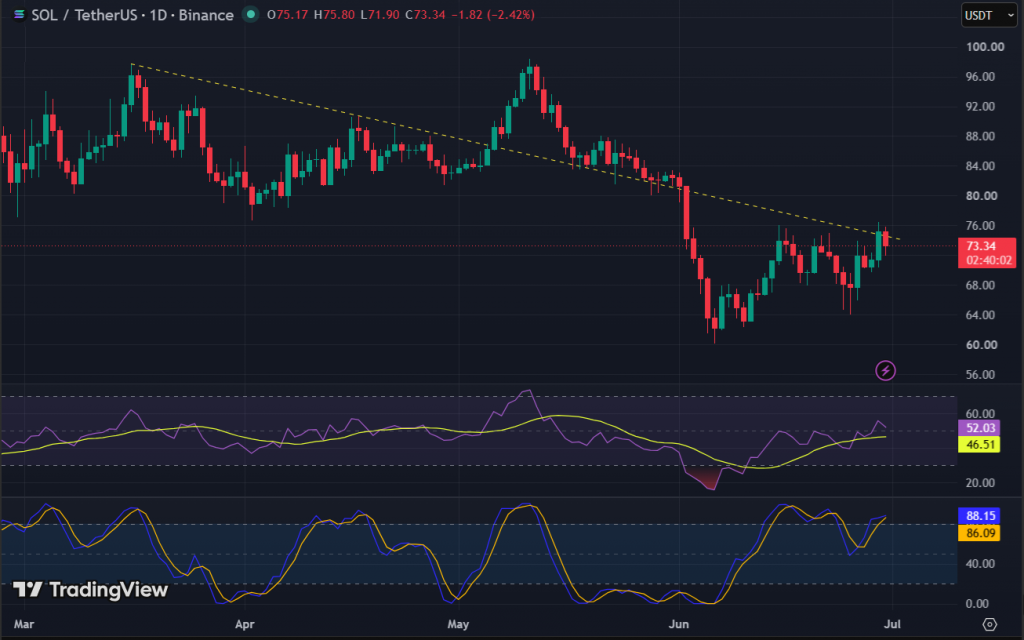Click the RSI moving average label 46.51

point(979,445)
